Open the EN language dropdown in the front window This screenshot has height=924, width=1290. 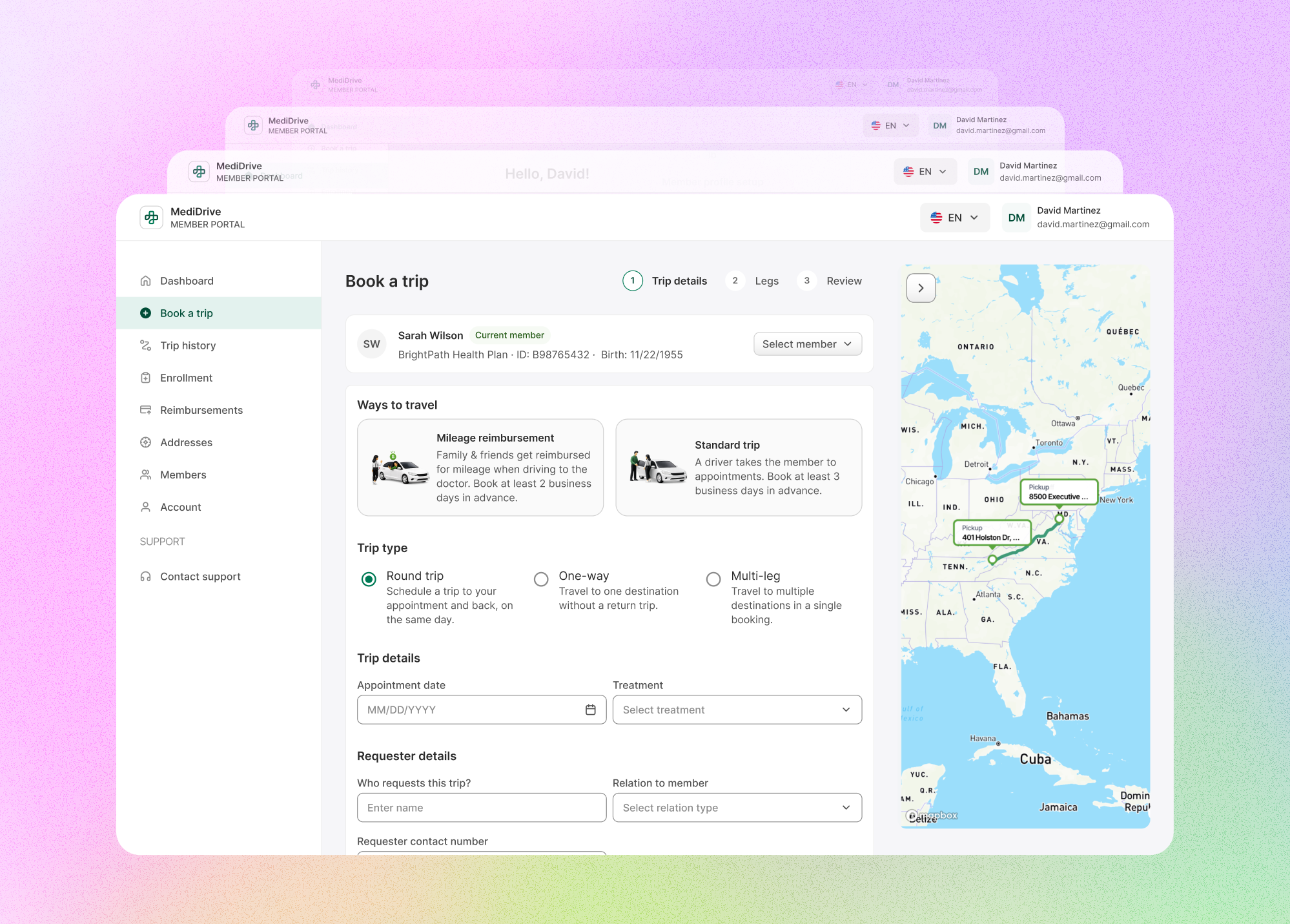tap(955, 218)
